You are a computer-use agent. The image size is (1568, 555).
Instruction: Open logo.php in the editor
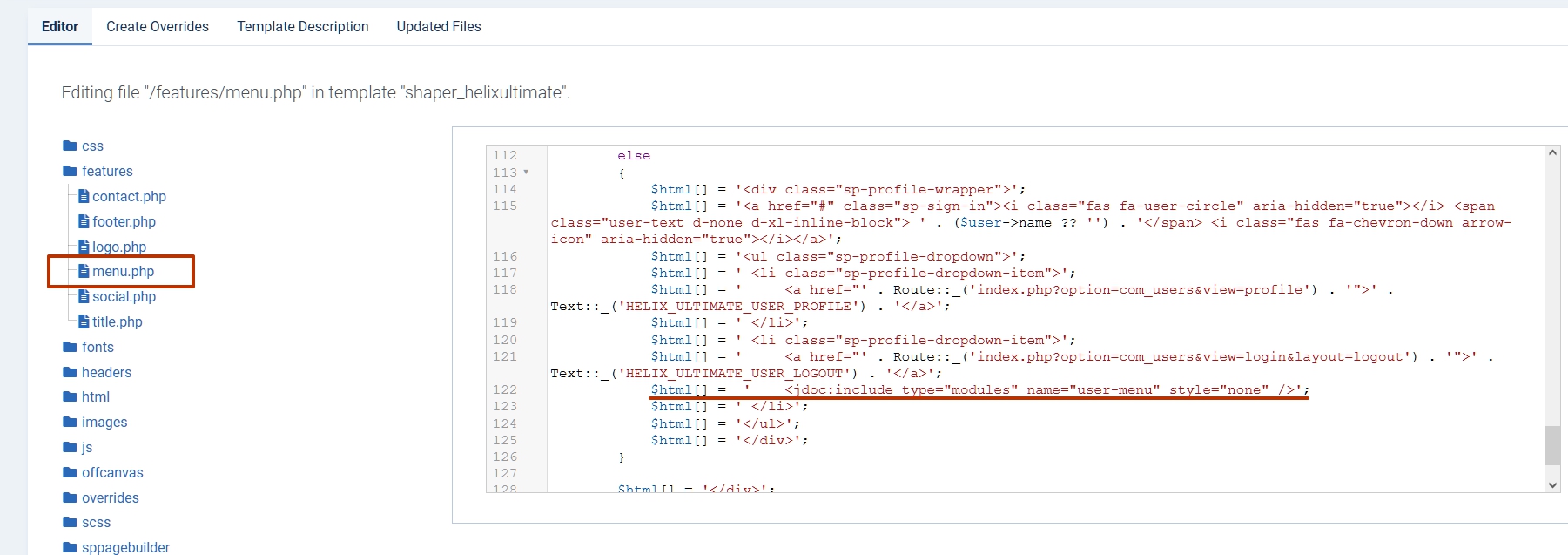click(x=119, y=247)
